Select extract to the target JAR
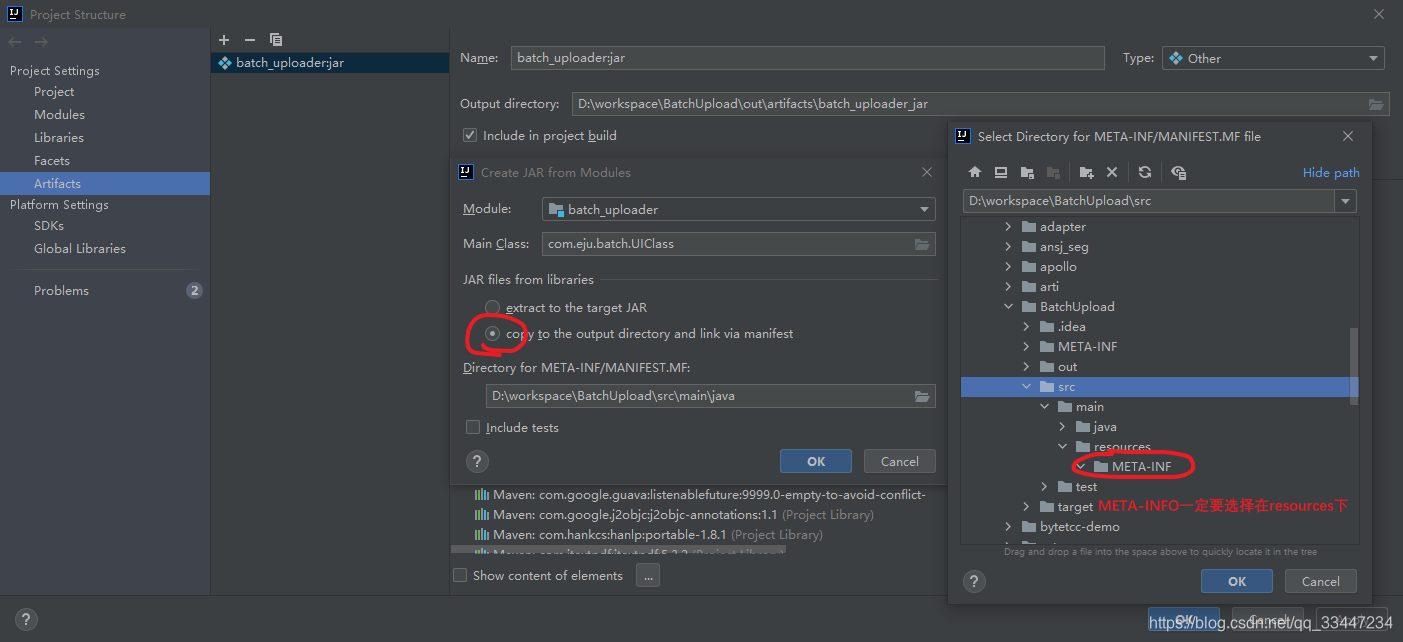This screenshot has height=642, width=1403. [492, 307]
